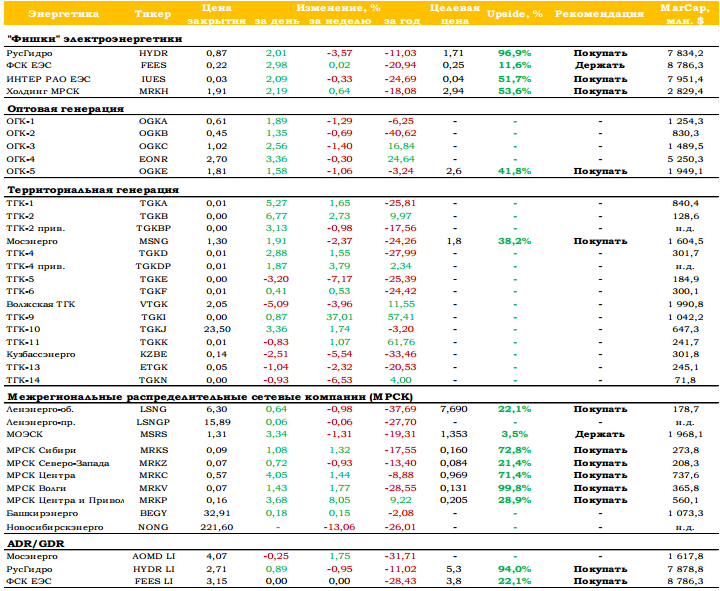Image resolution: width=720 pixels, height=591 pixels.
Task: Click the 'Оптовая генерация' section heading
Action: coord(66,109)
